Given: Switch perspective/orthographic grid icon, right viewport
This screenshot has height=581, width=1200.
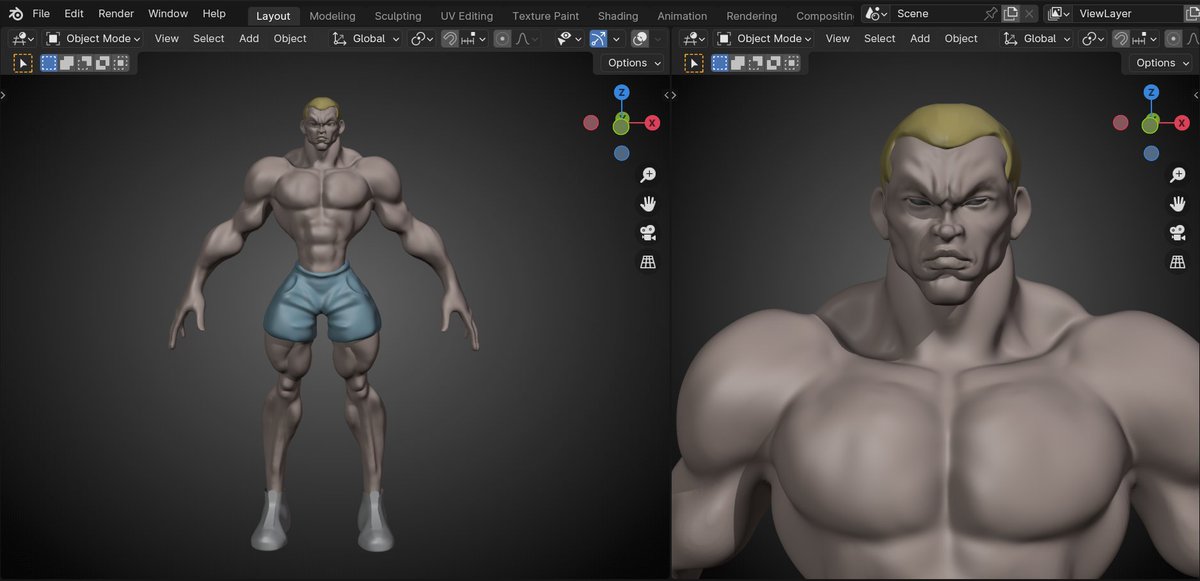Looking at the screenshot, I should click(x=1178, y=262).
